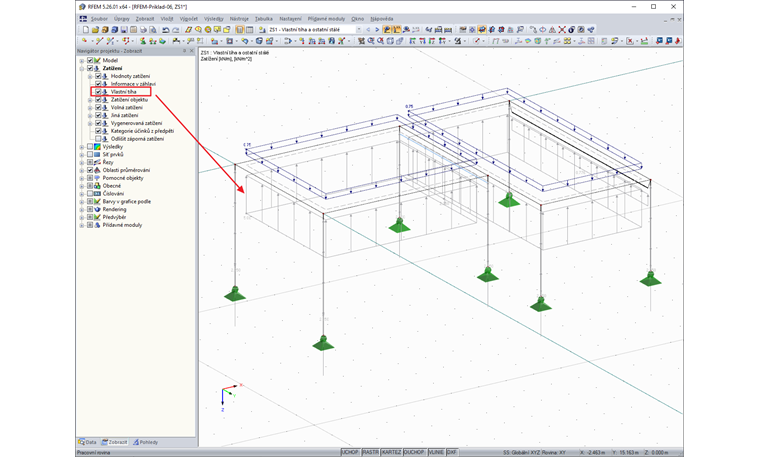Expand the Přídavné moduly tree node

[82, 225]
